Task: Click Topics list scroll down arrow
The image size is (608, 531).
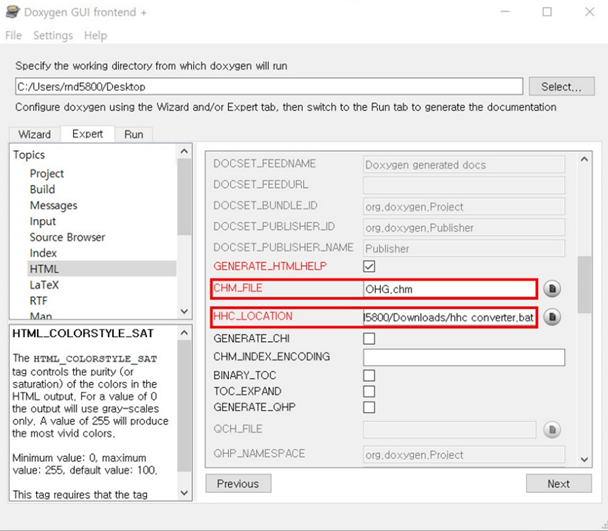Action: pyautogui.click(x=185, y=311)
